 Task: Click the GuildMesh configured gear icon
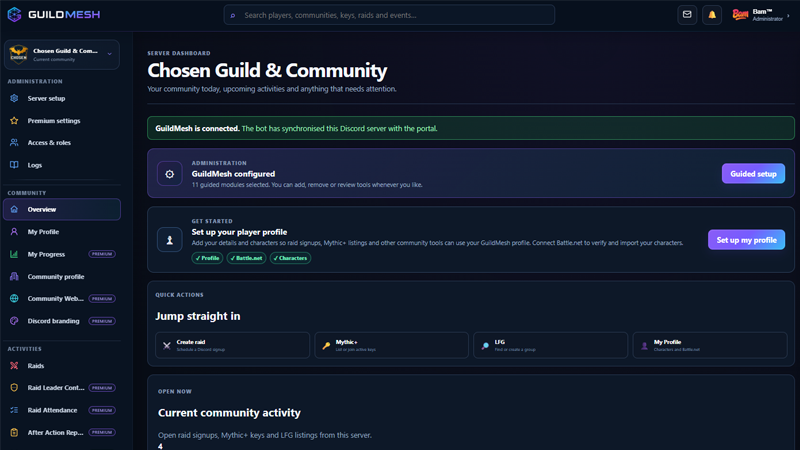169,174
